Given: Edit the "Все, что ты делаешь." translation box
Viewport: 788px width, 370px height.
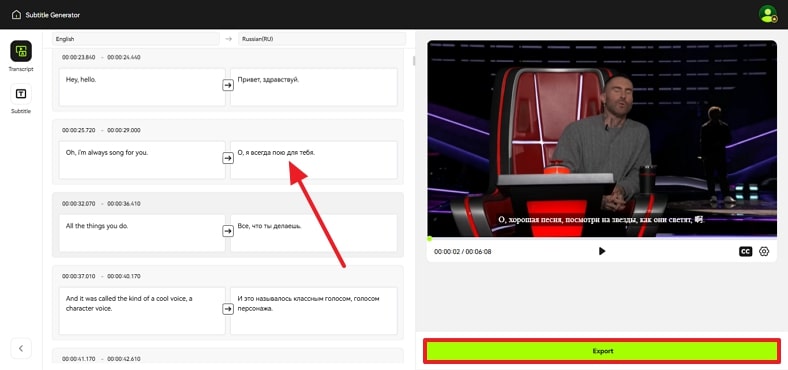Looking at the screenshot, I should coord(314,233).
